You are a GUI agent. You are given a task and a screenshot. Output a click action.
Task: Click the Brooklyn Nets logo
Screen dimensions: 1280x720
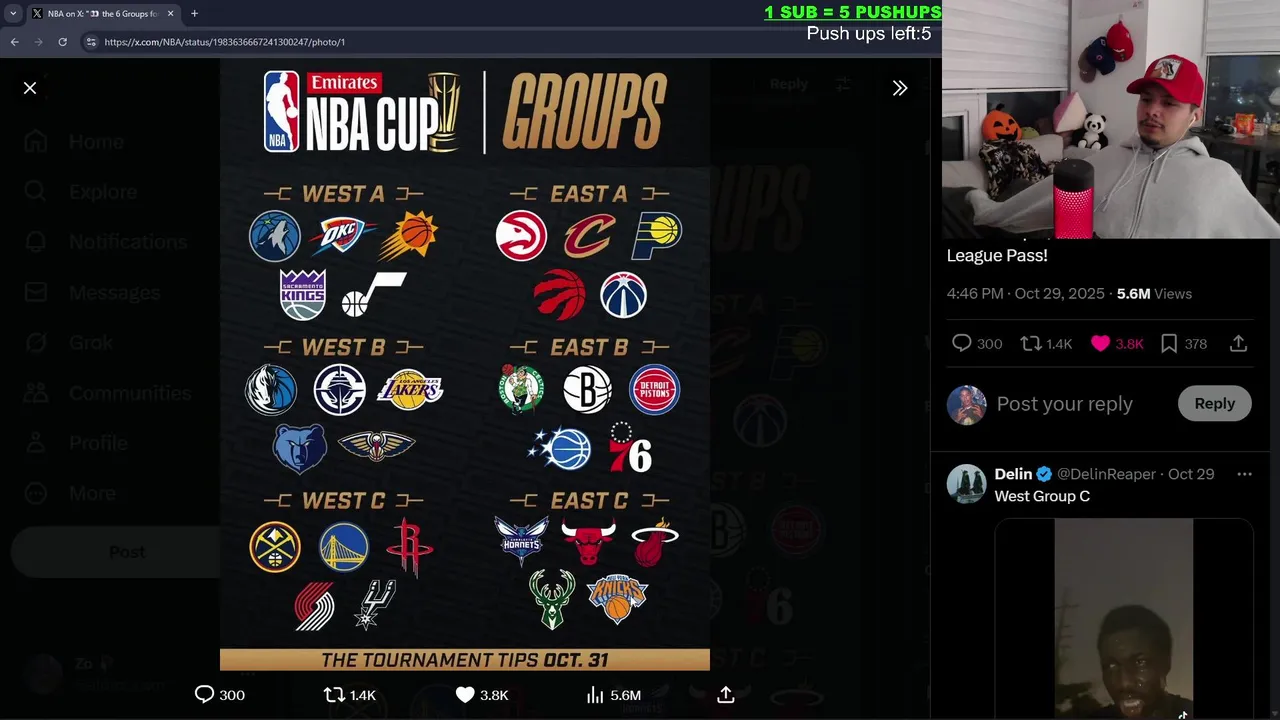click(587, 390)
